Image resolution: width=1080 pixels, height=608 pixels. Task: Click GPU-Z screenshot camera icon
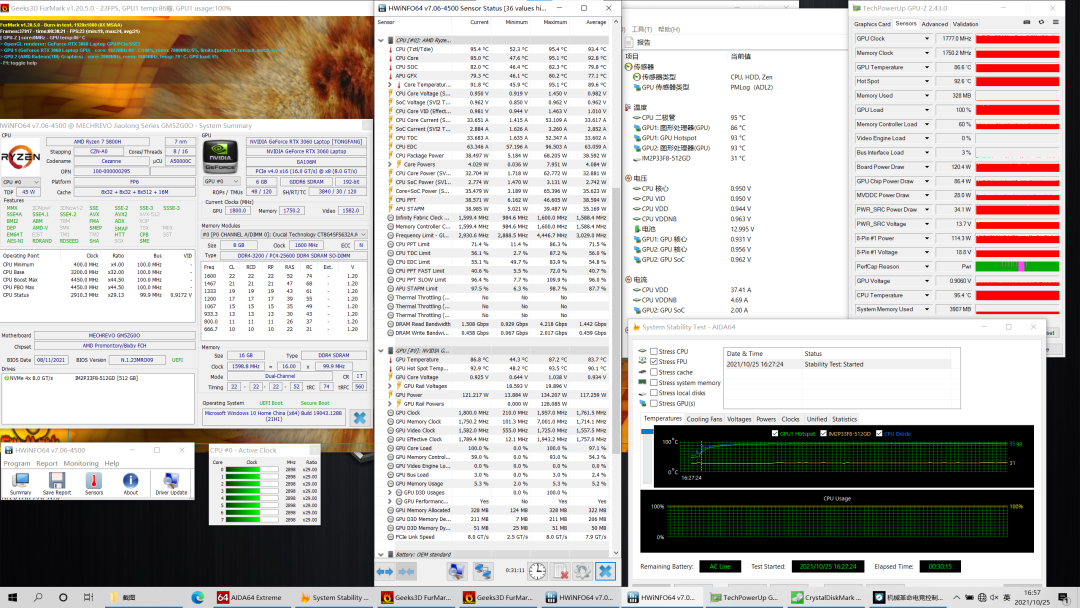pyautogui.click(x=1027, y=23)
